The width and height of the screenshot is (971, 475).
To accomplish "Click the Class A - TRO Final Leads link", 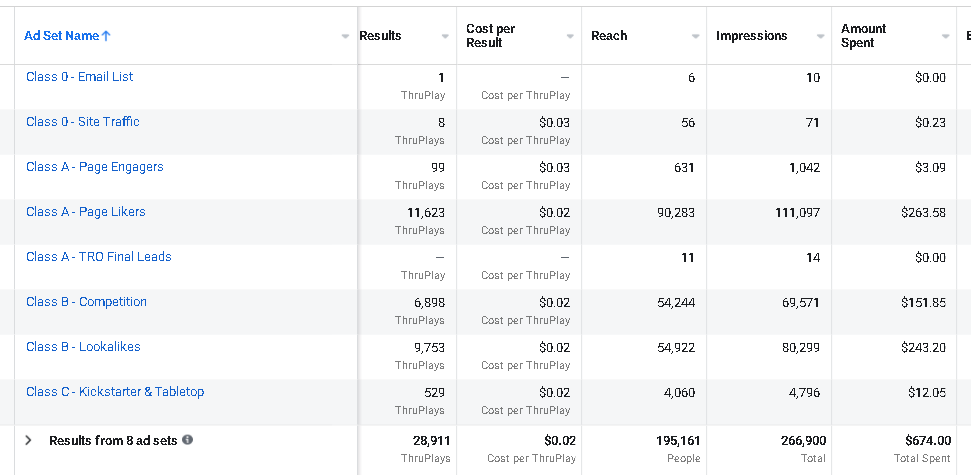I will [x=98, y=257].
